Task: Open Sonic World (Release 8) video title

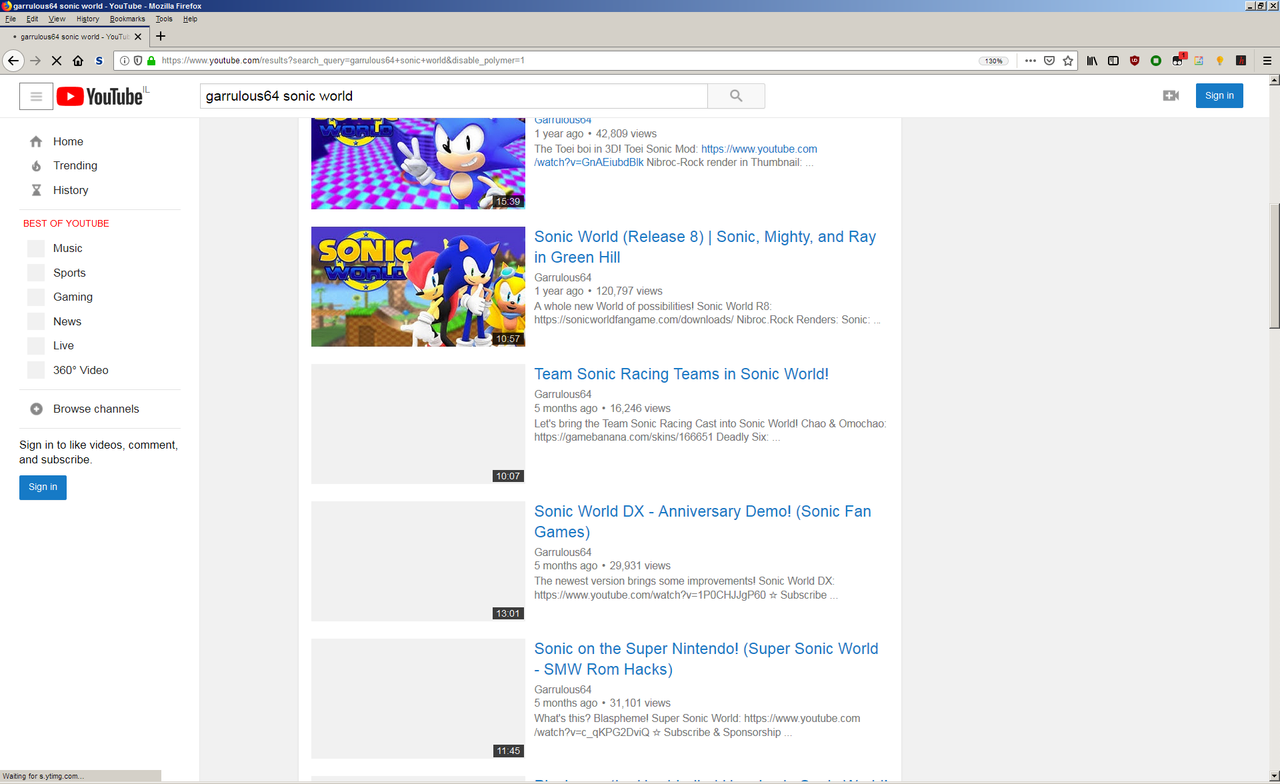Action: coord(705,247)
